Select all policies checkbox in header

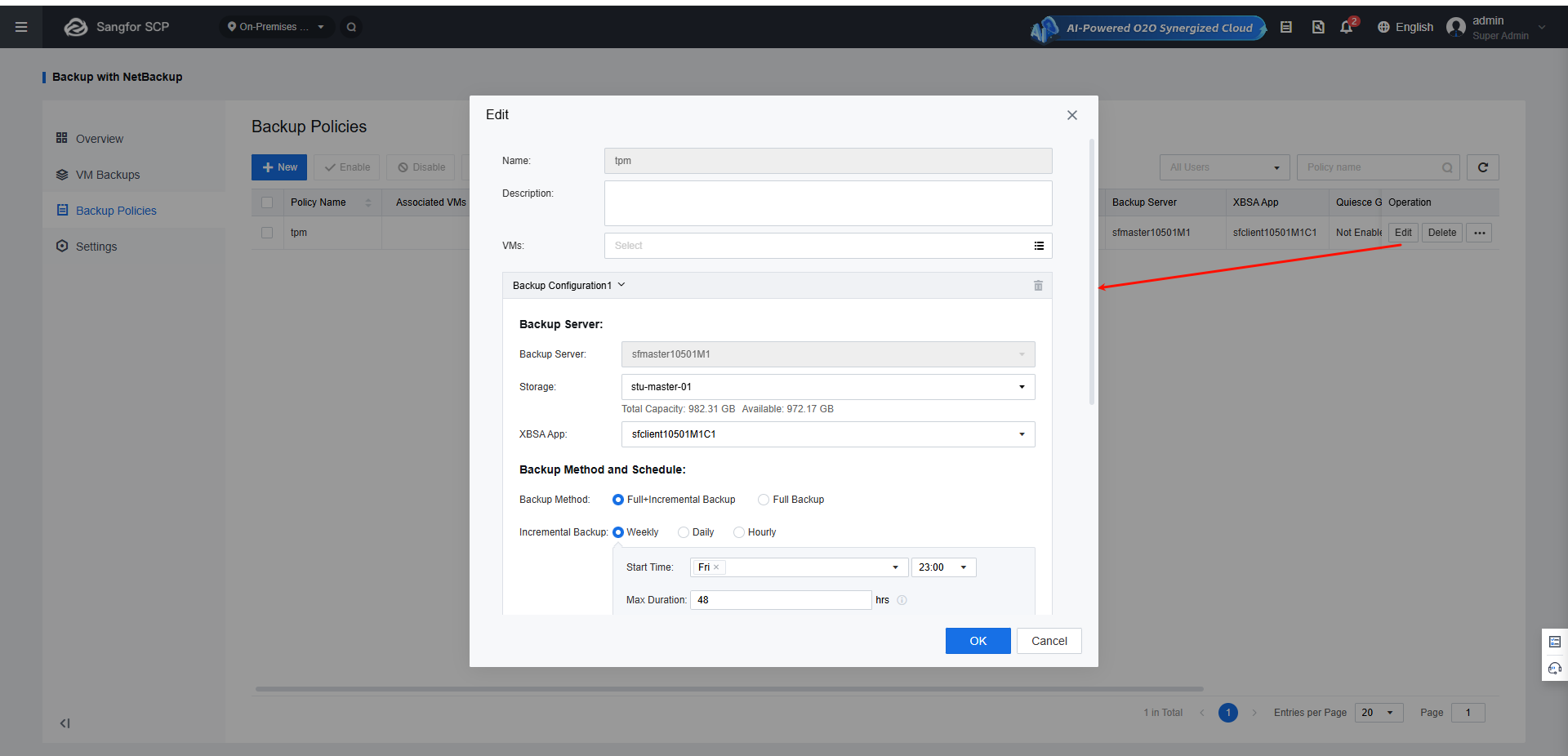(267, 202)
